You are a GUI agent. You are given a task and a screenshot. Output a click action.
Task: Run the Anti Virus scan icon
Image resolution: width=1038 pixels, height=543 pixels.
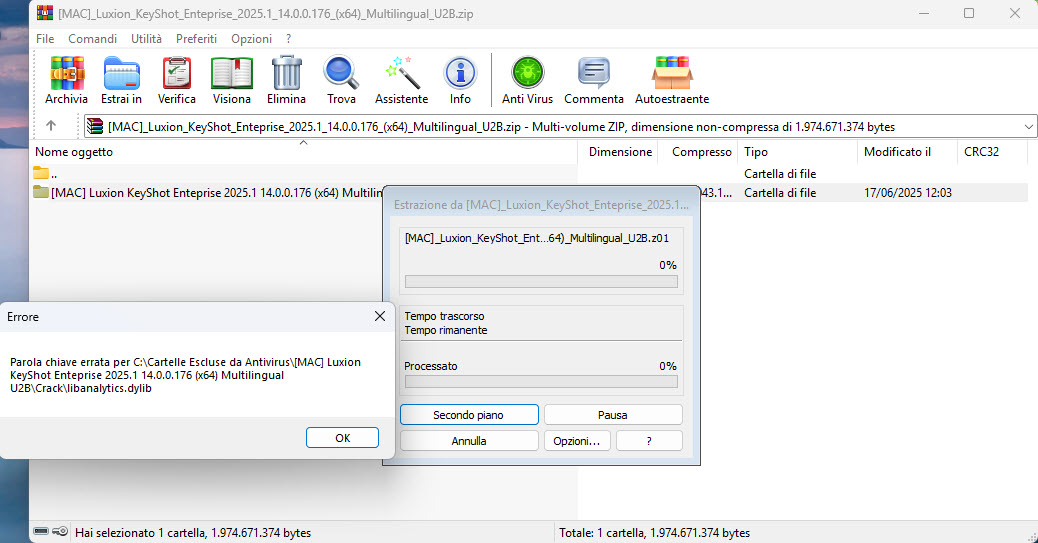(x=528, y=74)
